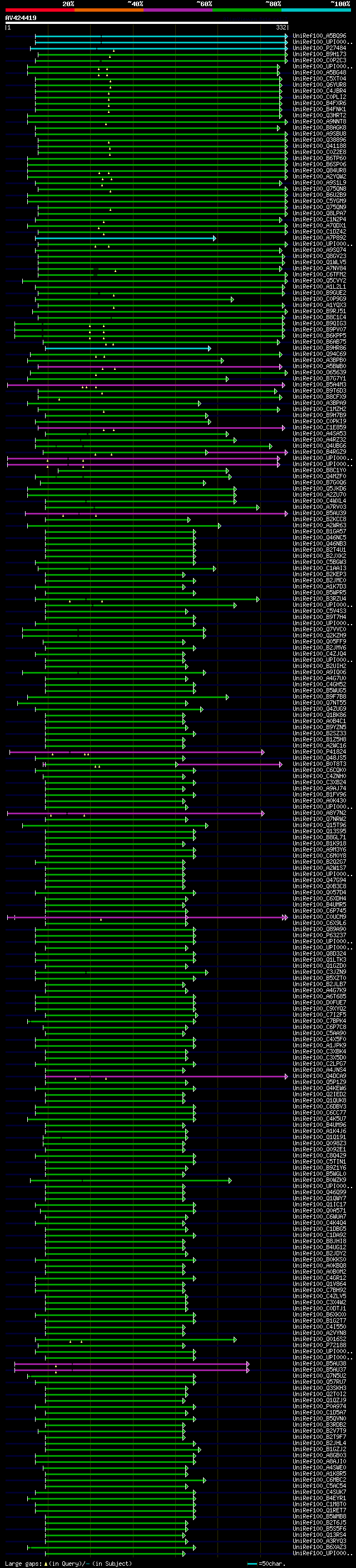Screen dimensions: 356x1568
Task: Click hit label UniRef100_C4JBR4
Action: coord(319,91)
